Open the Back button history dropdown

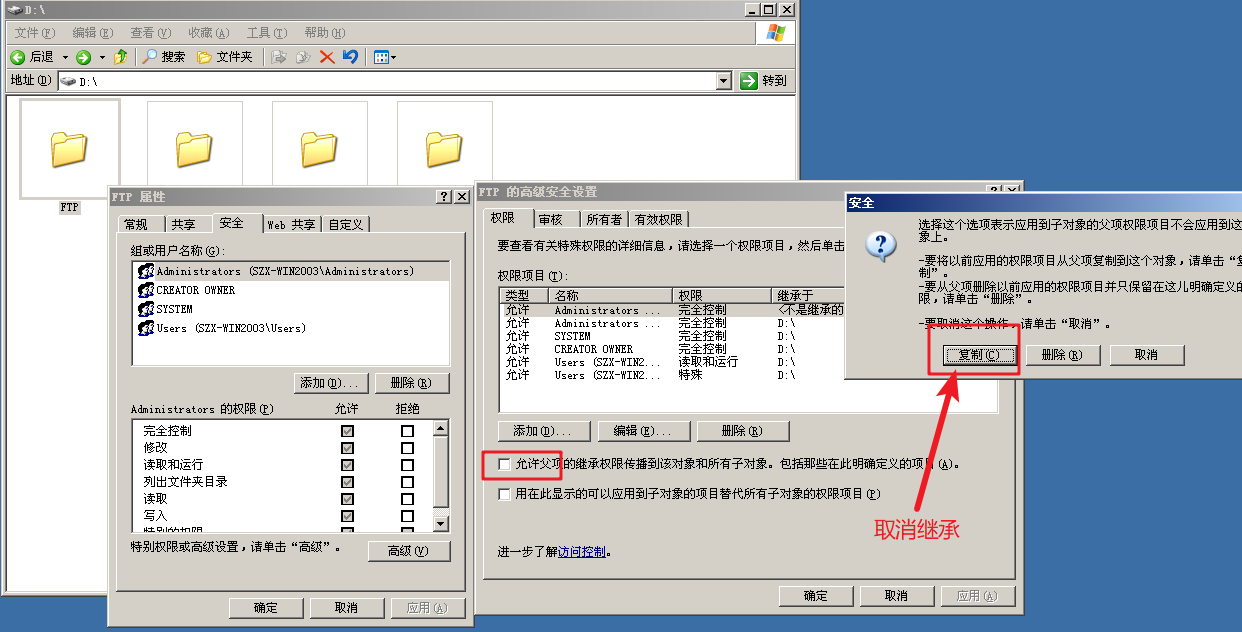pos(64,57)
